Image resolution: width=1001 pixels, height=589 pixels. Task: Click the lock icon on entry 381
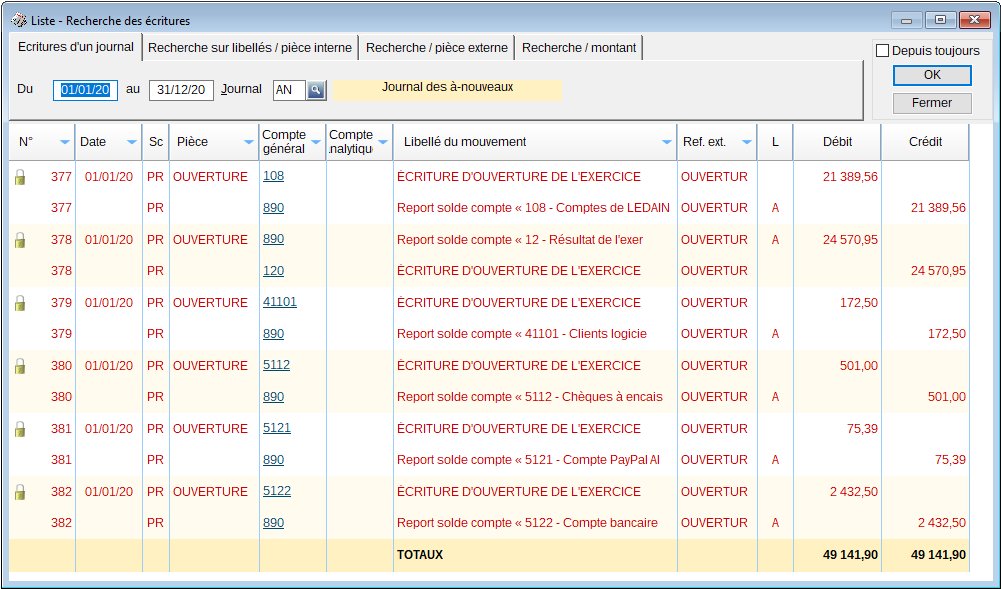point(20,429)
